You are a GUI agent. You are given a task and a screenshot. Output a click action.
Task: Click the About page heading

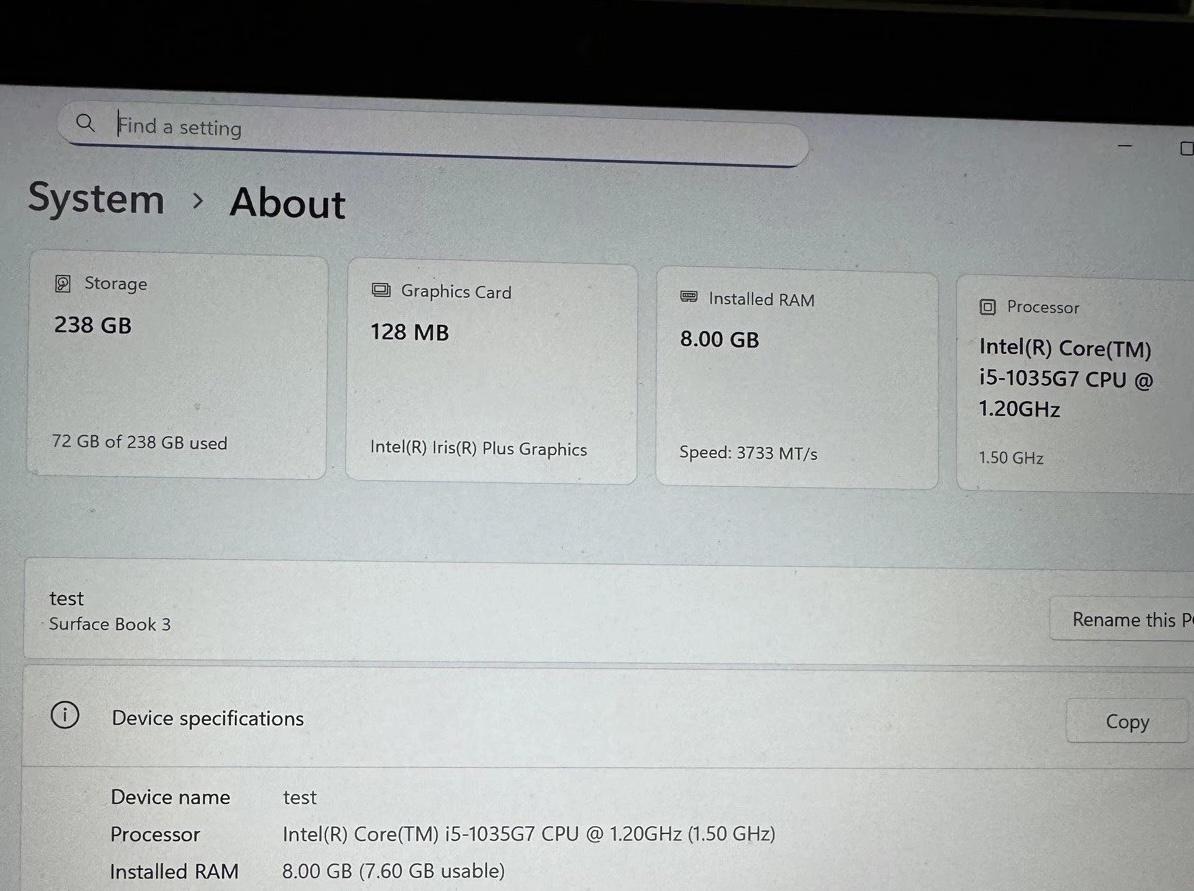288,203
